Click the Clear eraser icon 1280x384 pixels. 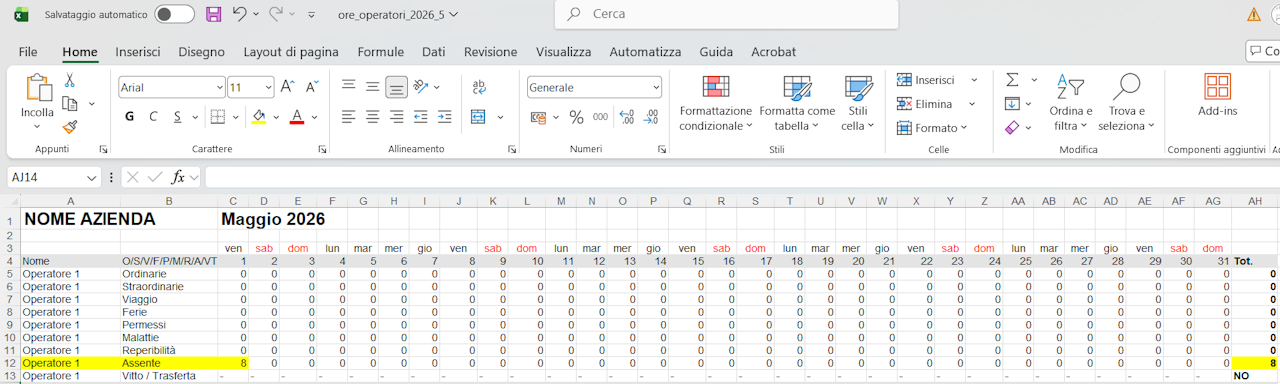pyautogui.click(x=1012, y=127)
